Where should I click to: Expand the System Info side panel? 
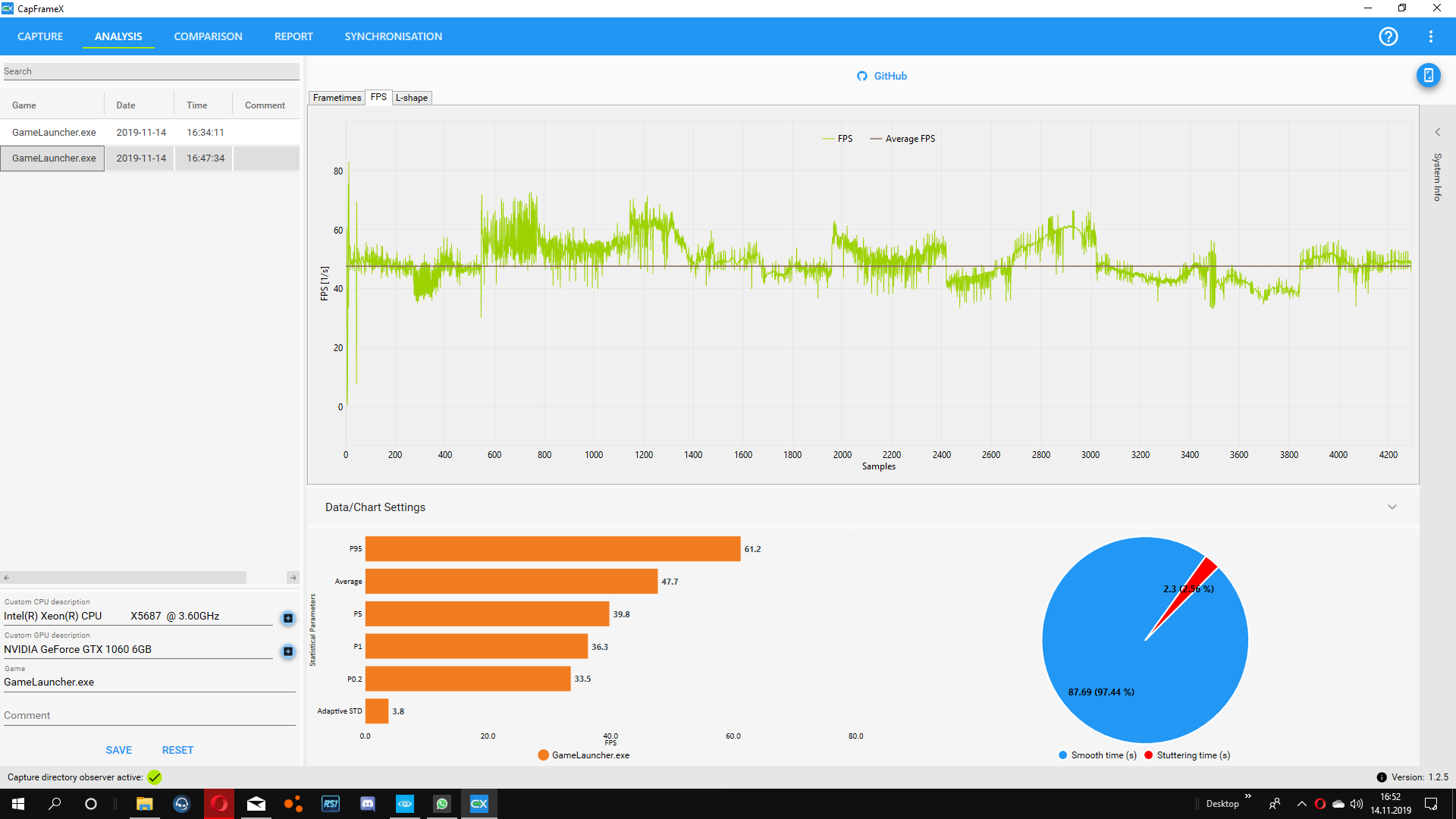click(1438, 131)
